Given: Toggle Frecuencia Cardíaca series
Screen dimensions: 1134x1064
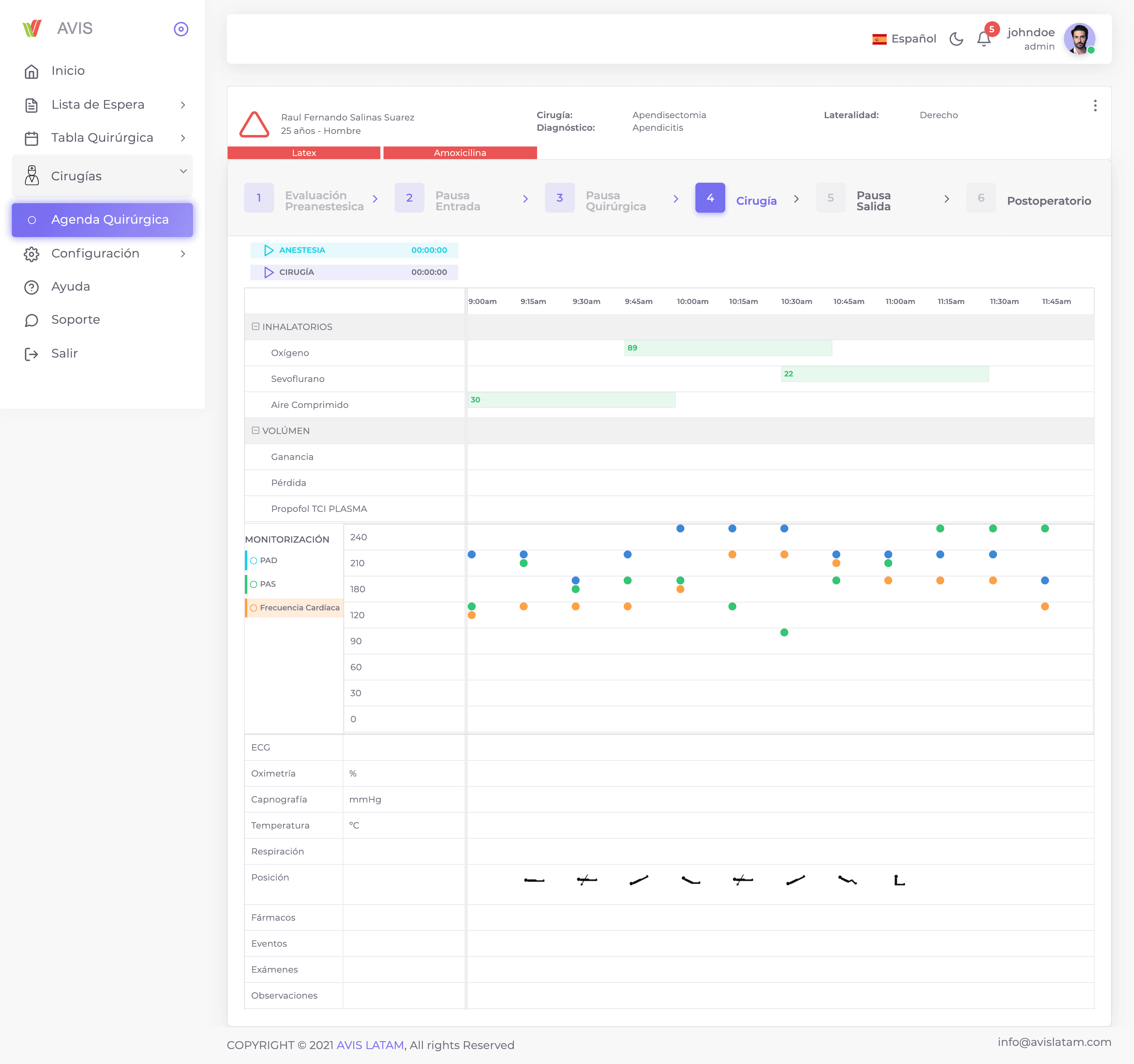Looking at the screenshot, I should coord(295,608).
